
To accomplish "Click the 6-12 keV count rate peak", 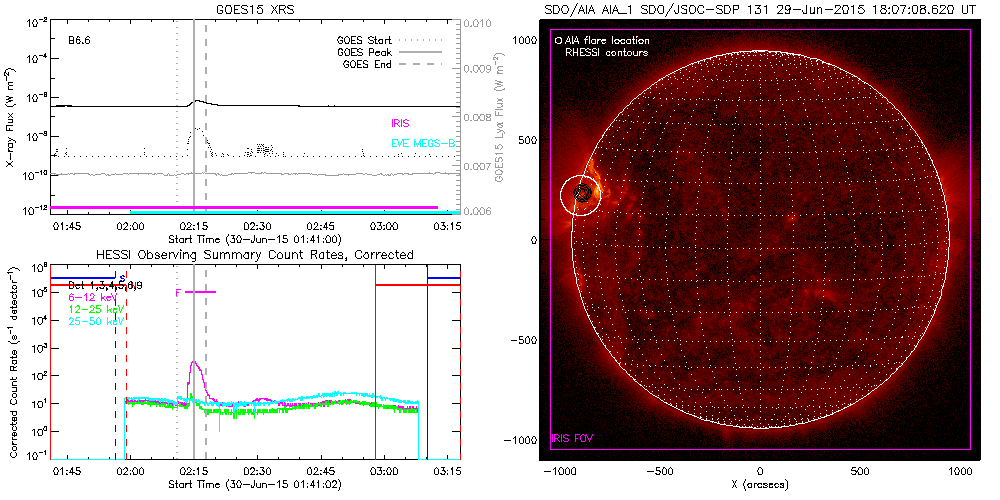I will (x=194, y=364).
